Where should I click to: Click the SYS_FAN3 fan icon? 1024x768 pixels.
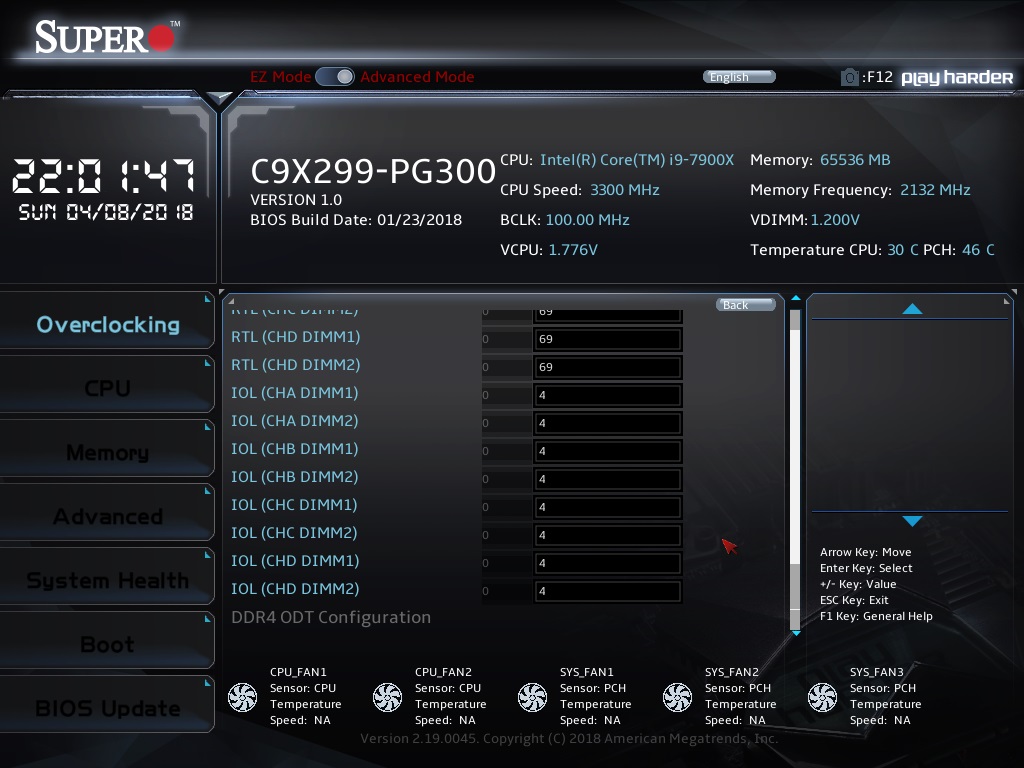(822, 697)
